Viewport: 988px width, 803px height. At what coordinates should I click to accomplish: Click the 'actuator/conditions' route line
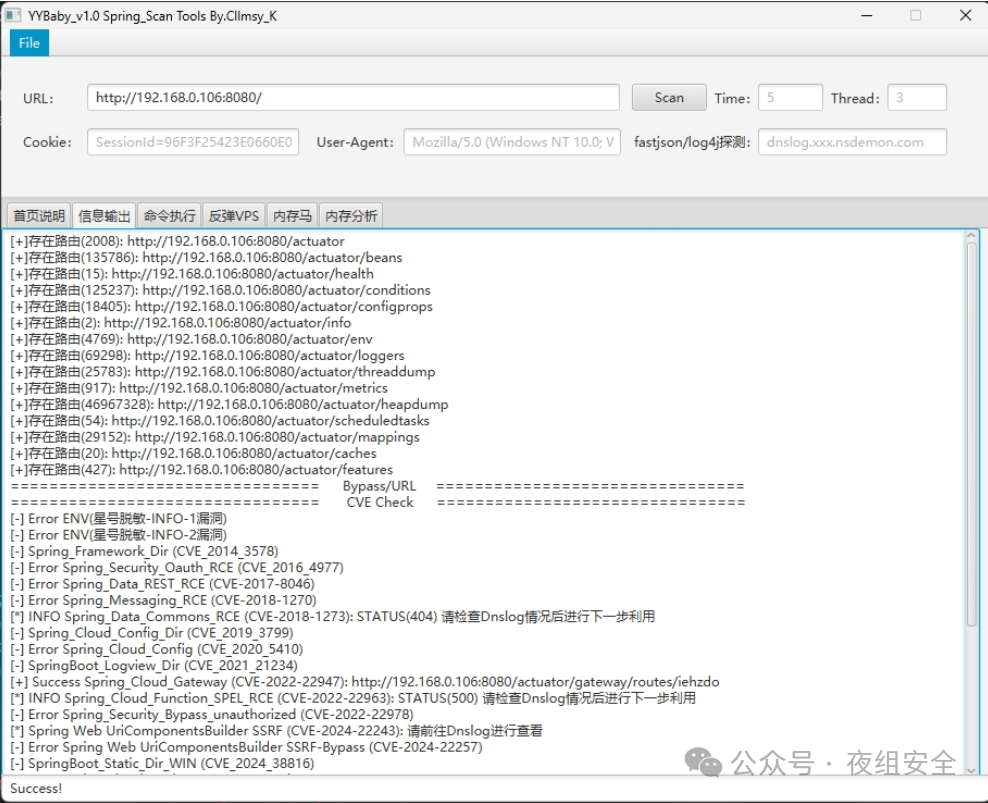point(221,290)
